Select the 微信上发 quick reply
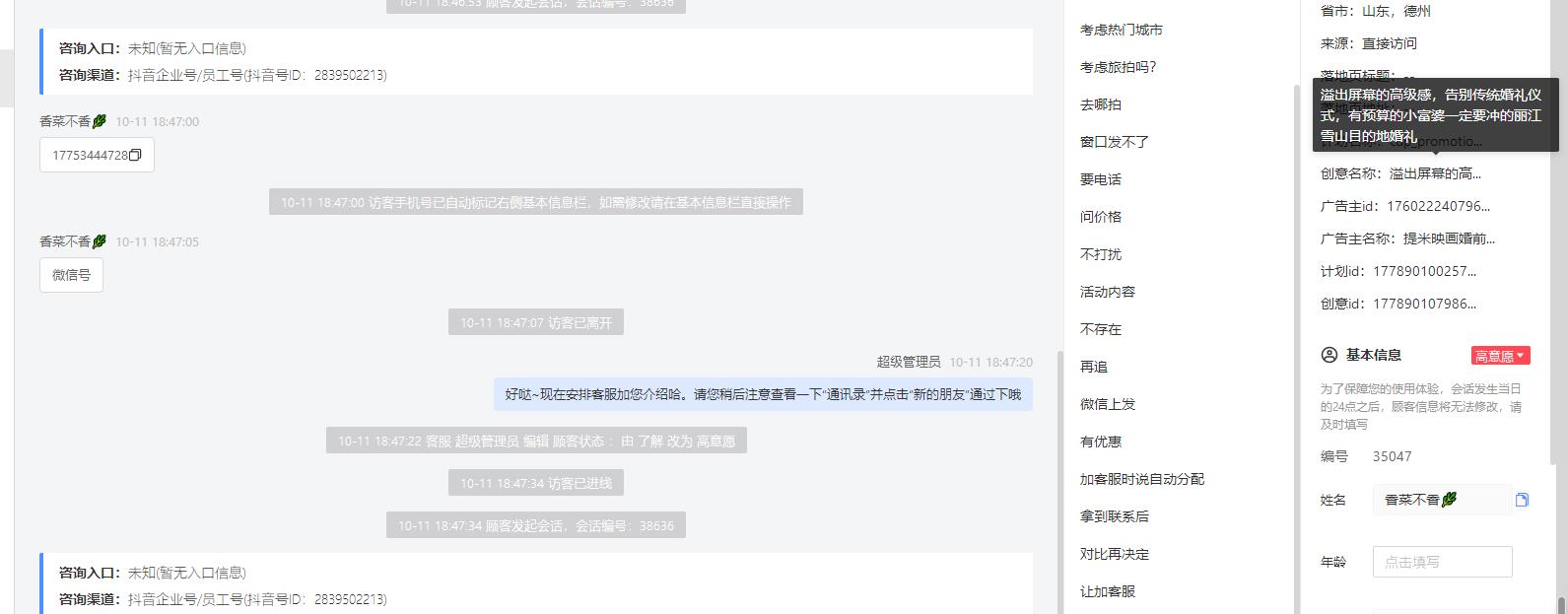The height and width of the screenshot is (614, 1568). (x=1108, y=404)
